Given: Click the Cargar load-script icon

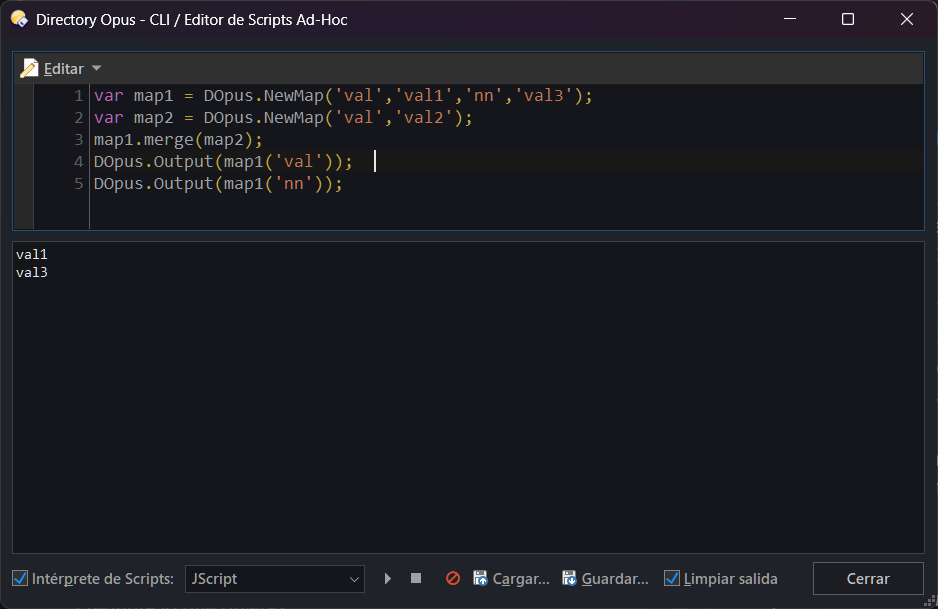Looking at the screenshot, I should click(x=480, y=578).
